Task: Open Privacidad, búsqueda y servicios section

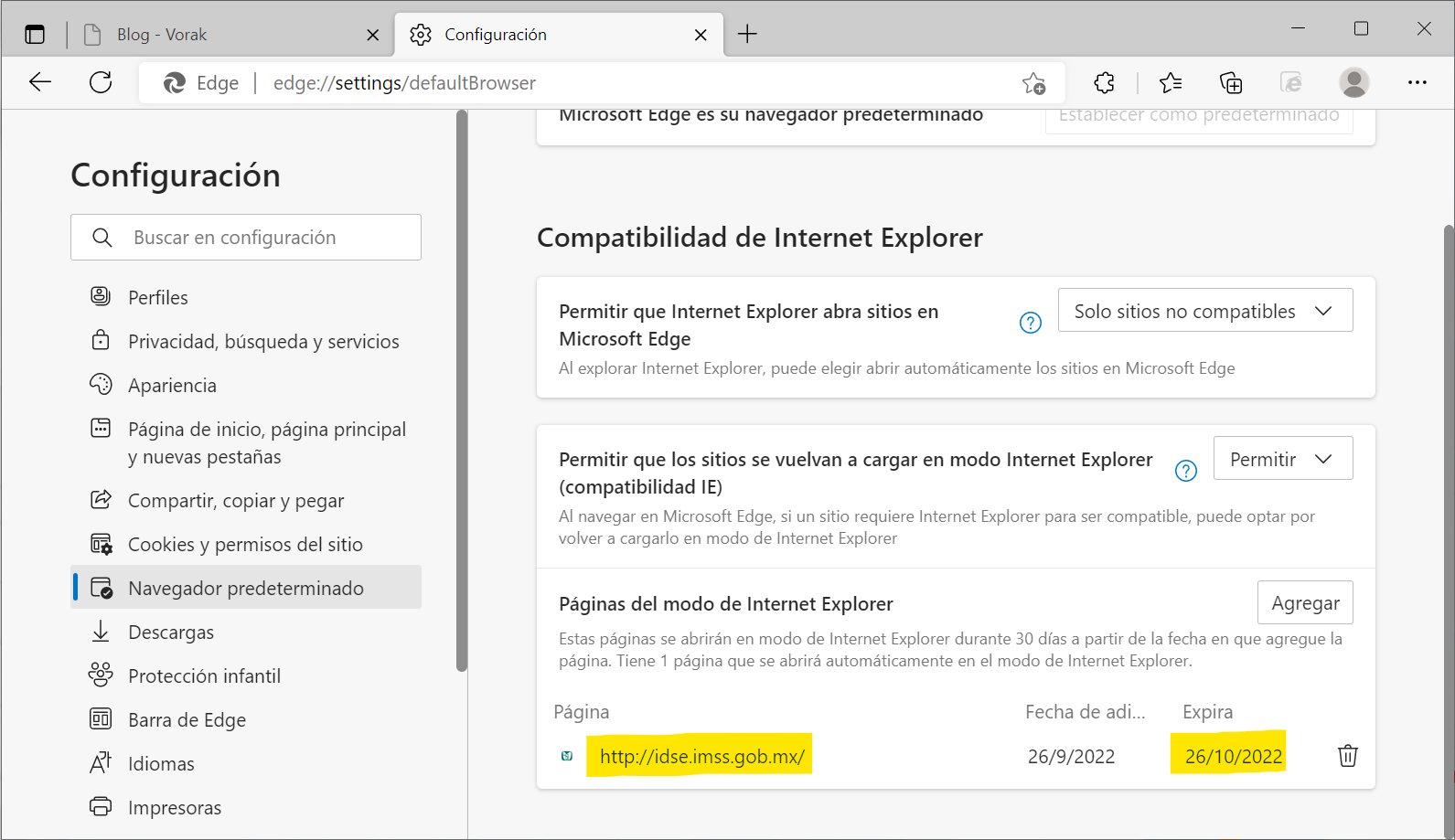Action: click(x=246, y=342)
